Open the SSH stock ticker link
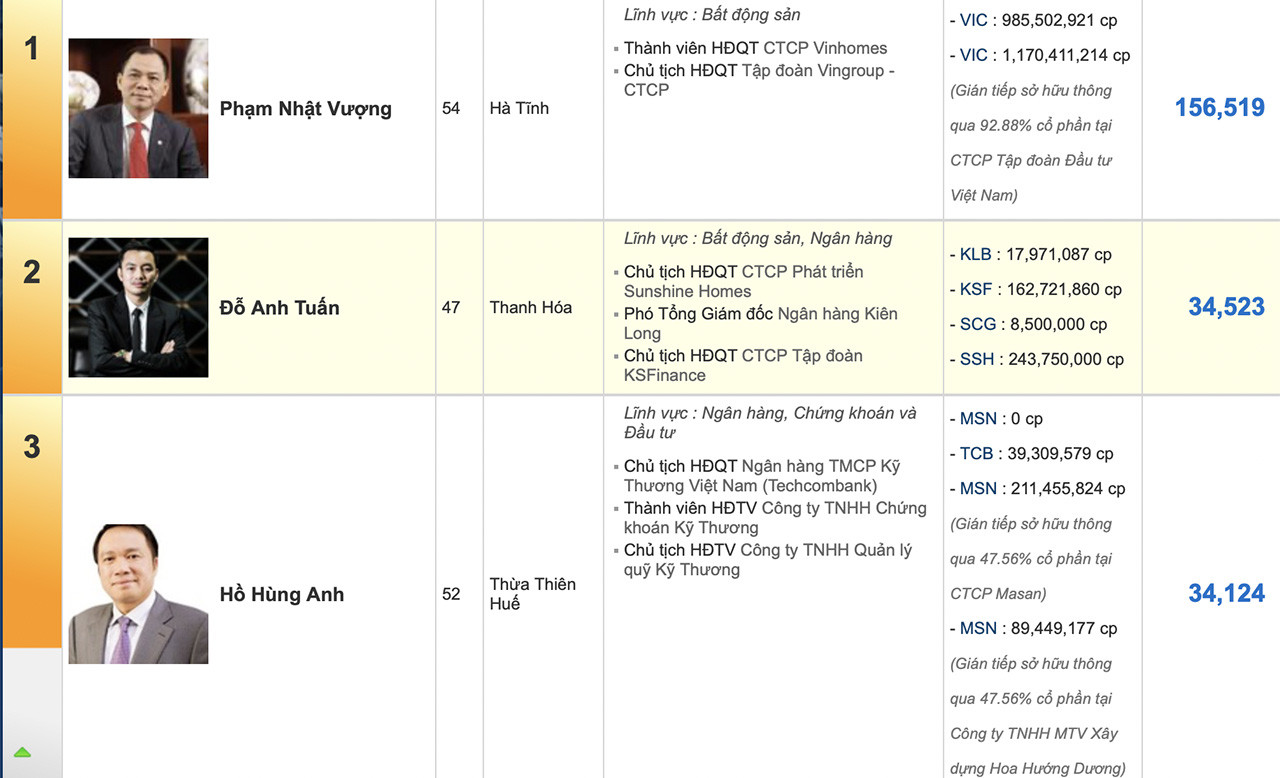Viewport: 1280px width, 778px height. point(976,359)
